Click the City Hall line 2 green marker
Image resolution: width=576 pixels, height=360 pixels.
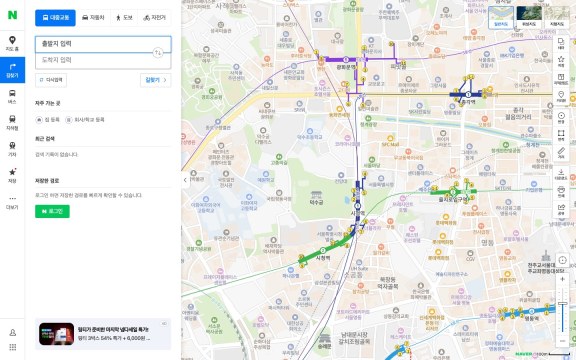(x=323, y=251)
